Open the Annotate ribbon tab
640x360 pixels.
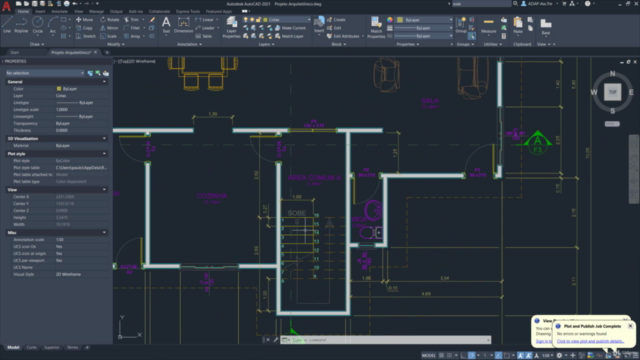tap(59, 11)
